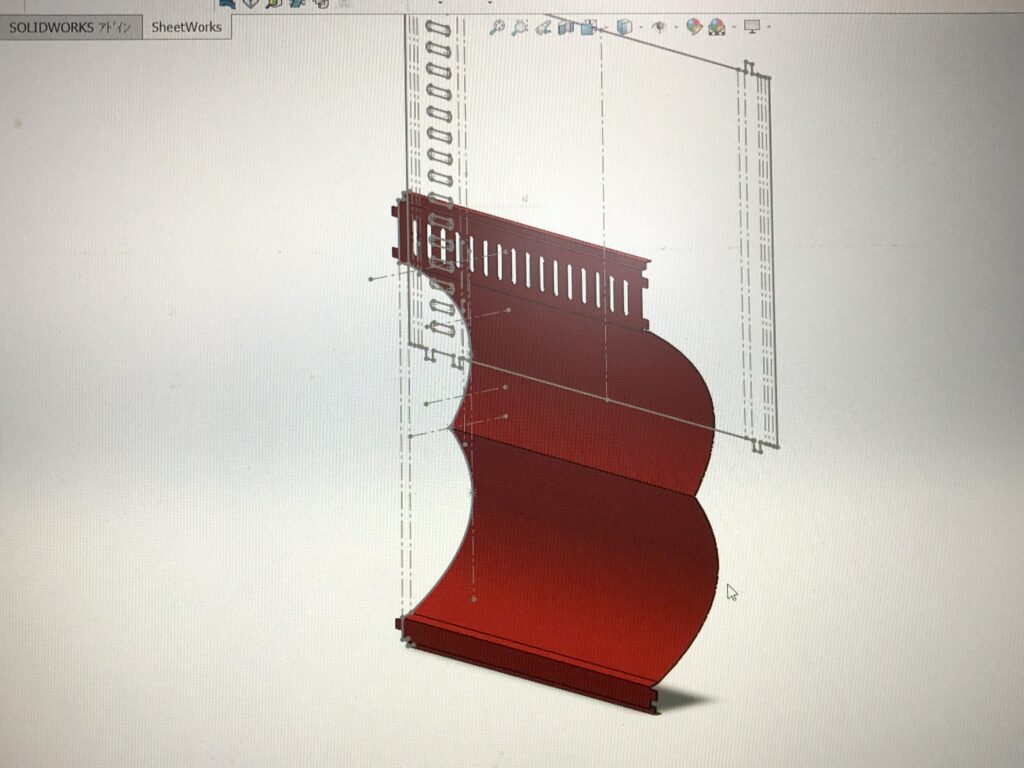Screen dimensions: 1024x768
Task: Expand the View Settings dropdown arrow
Action: tap(769, 27)
